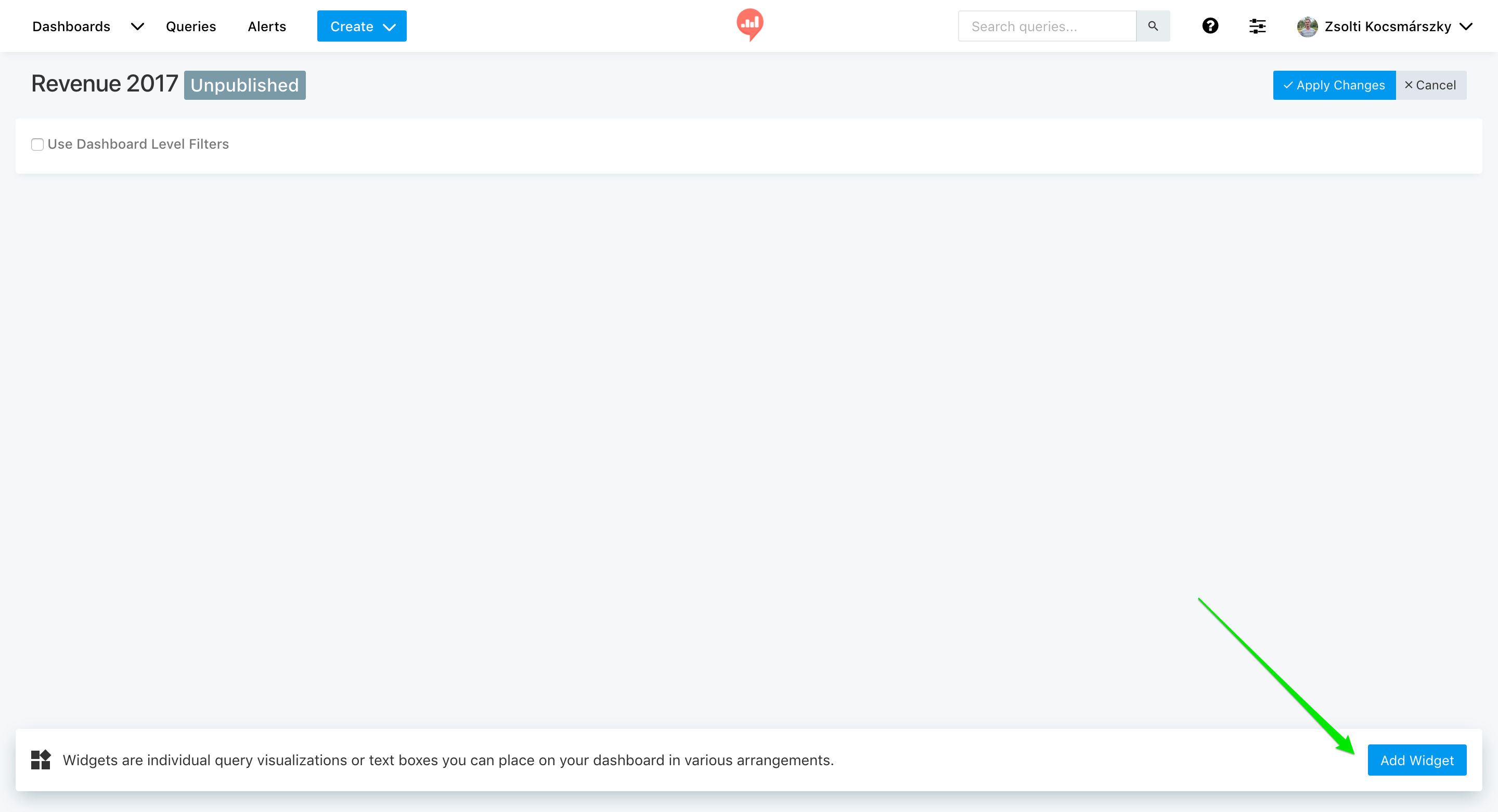Open the Alerts menu item
This screenshot has height=812, width=1498.
click(x=267, y=27)
